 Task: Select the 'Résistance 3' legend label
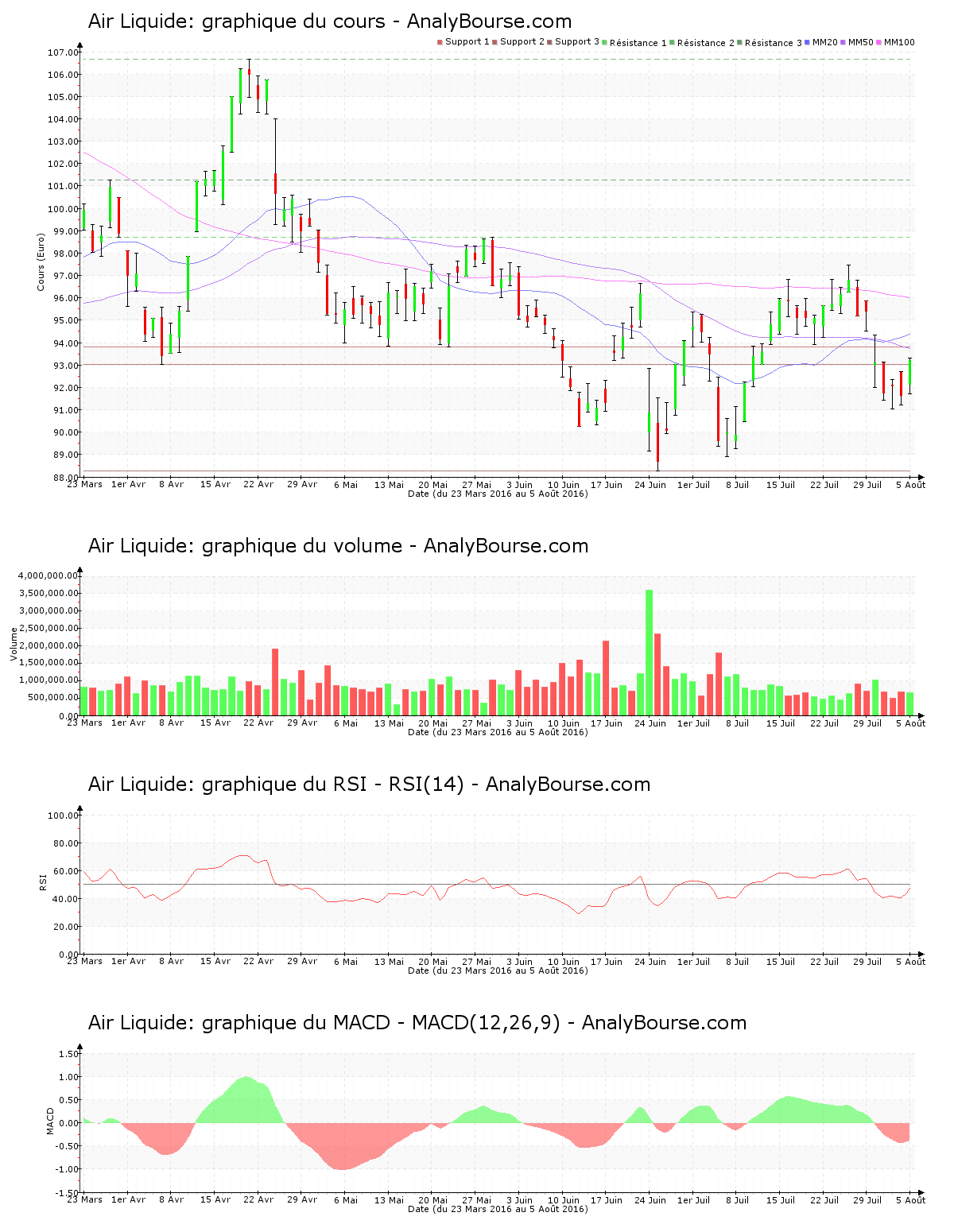(774, 43)
